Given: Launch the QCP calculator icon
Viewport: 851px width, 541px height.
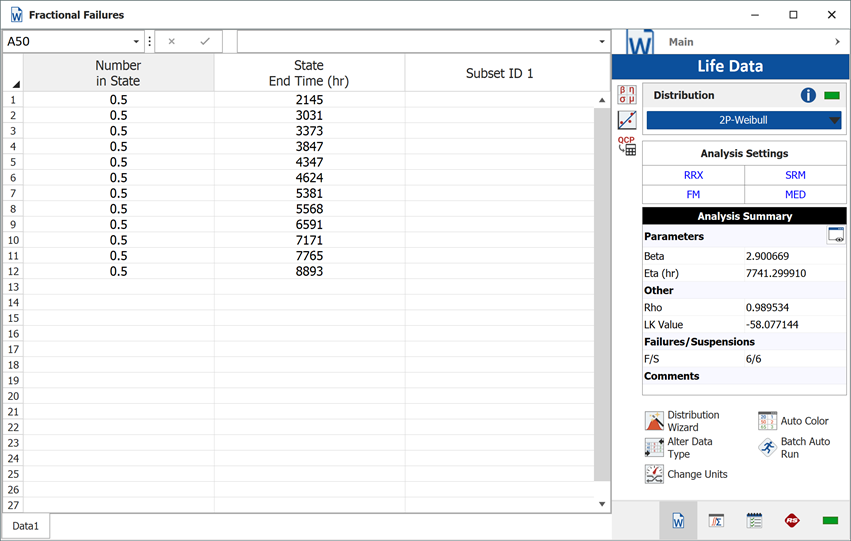Looking at the screenshot, I should coord(627,146).
